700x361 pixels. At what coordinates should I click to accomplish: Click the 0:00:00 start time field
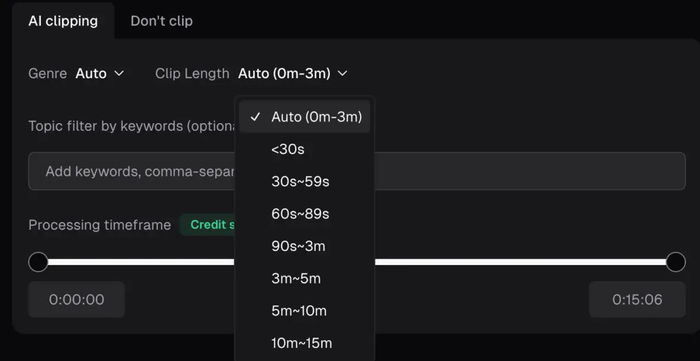(77, 299)
